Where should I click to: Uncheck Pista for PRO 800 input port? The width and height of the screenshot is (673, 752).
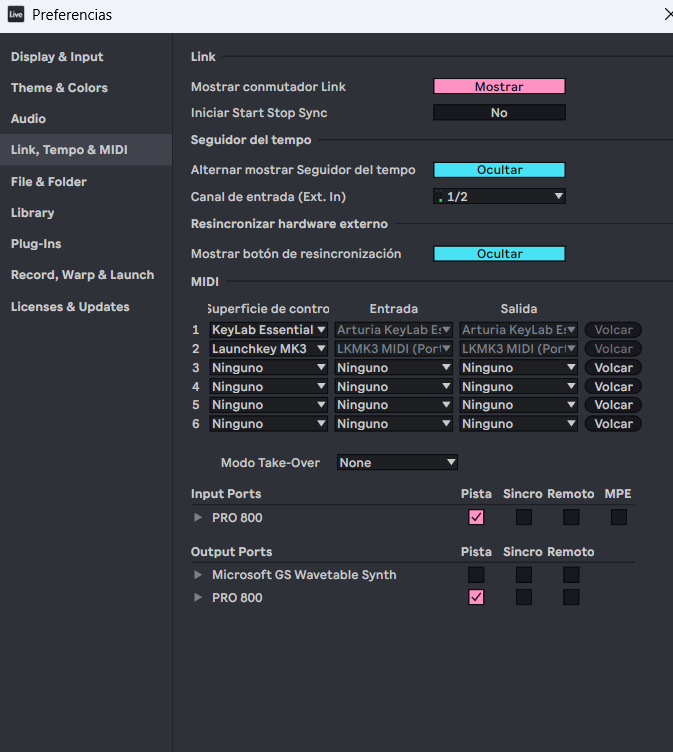tap(476, 517)
